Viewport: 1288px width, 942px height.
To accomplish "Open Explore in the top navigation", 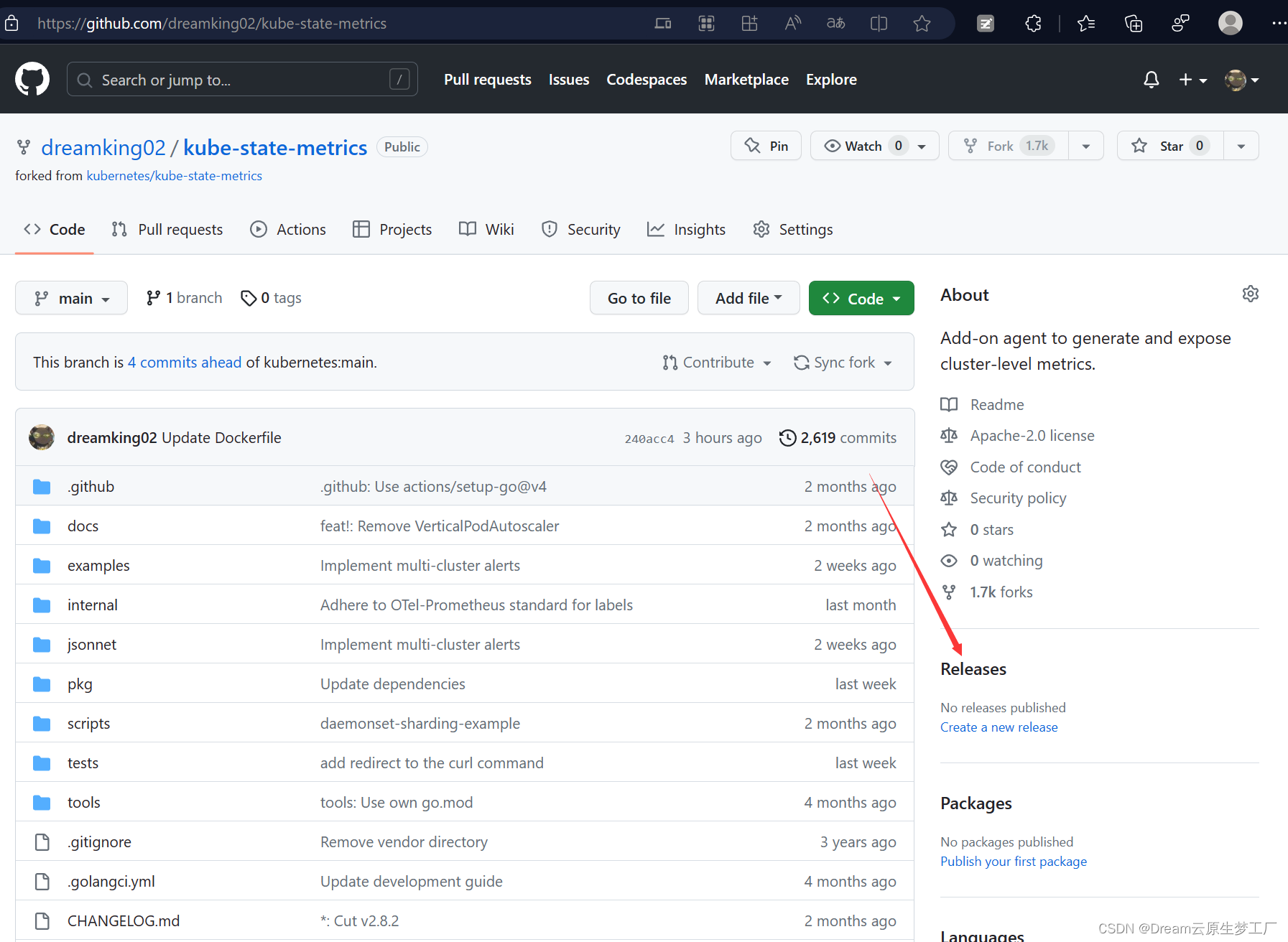I will pos(831,80).
